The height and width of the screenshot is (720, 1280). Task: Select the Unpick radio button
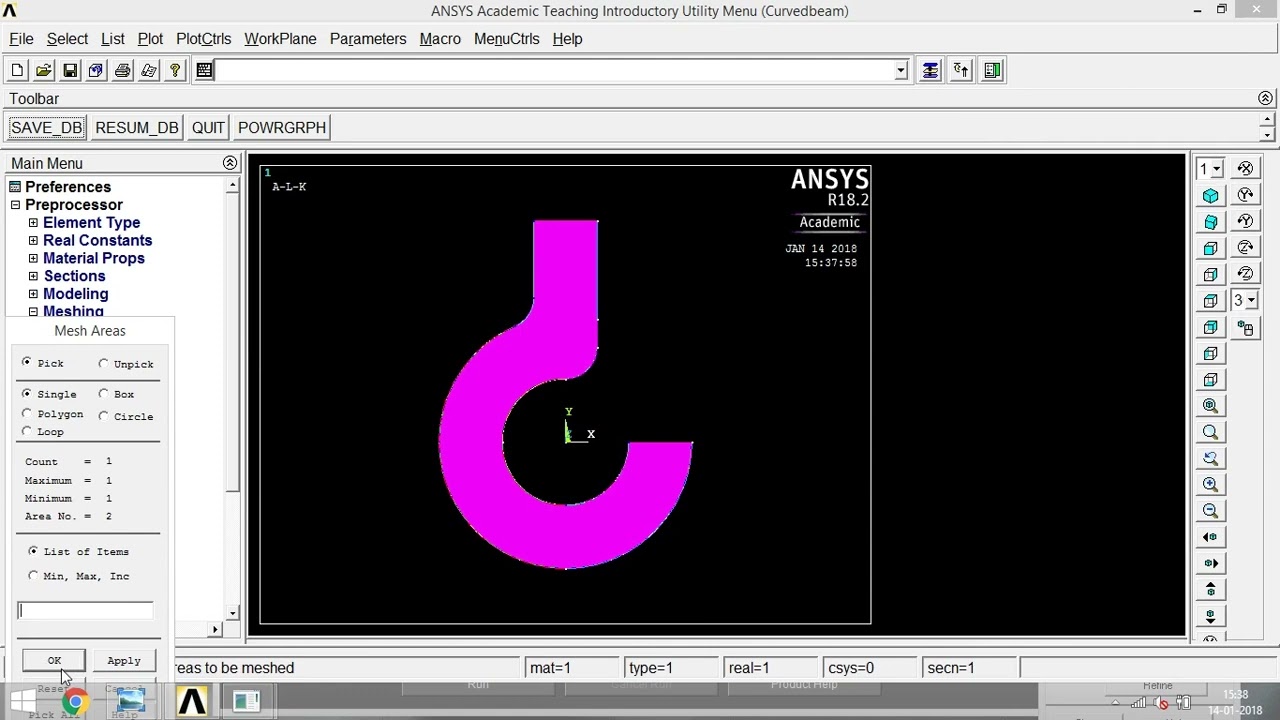103,363
